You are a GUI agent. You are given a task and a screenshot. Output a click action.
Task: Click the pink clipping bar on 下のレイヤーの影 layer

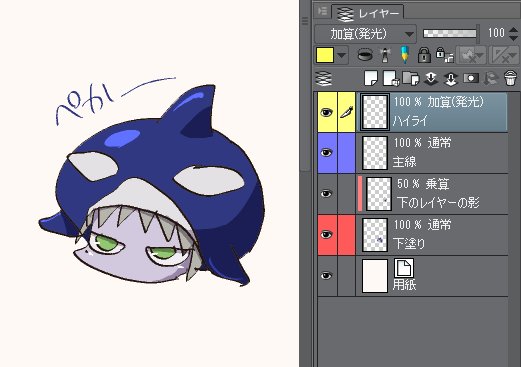pos(360,194)
